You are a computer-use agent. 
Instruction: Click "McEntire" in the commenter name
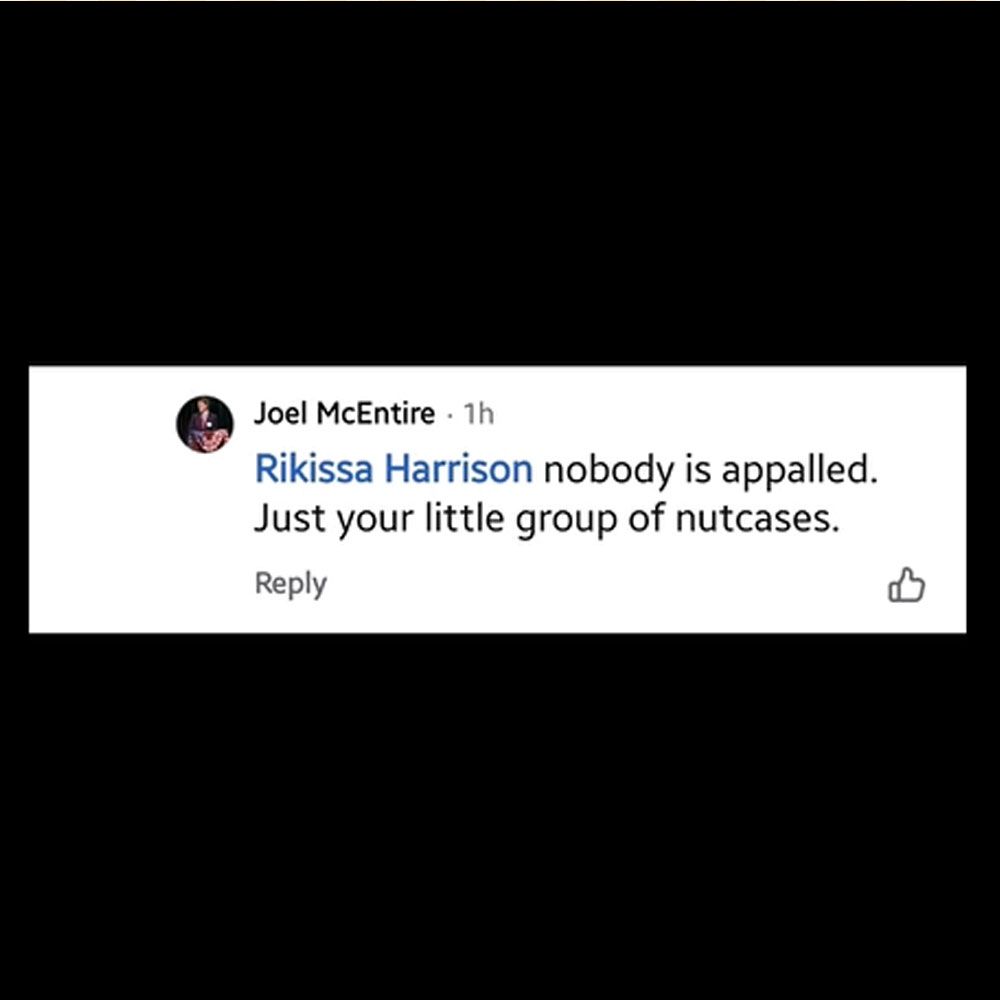point(376,413)
